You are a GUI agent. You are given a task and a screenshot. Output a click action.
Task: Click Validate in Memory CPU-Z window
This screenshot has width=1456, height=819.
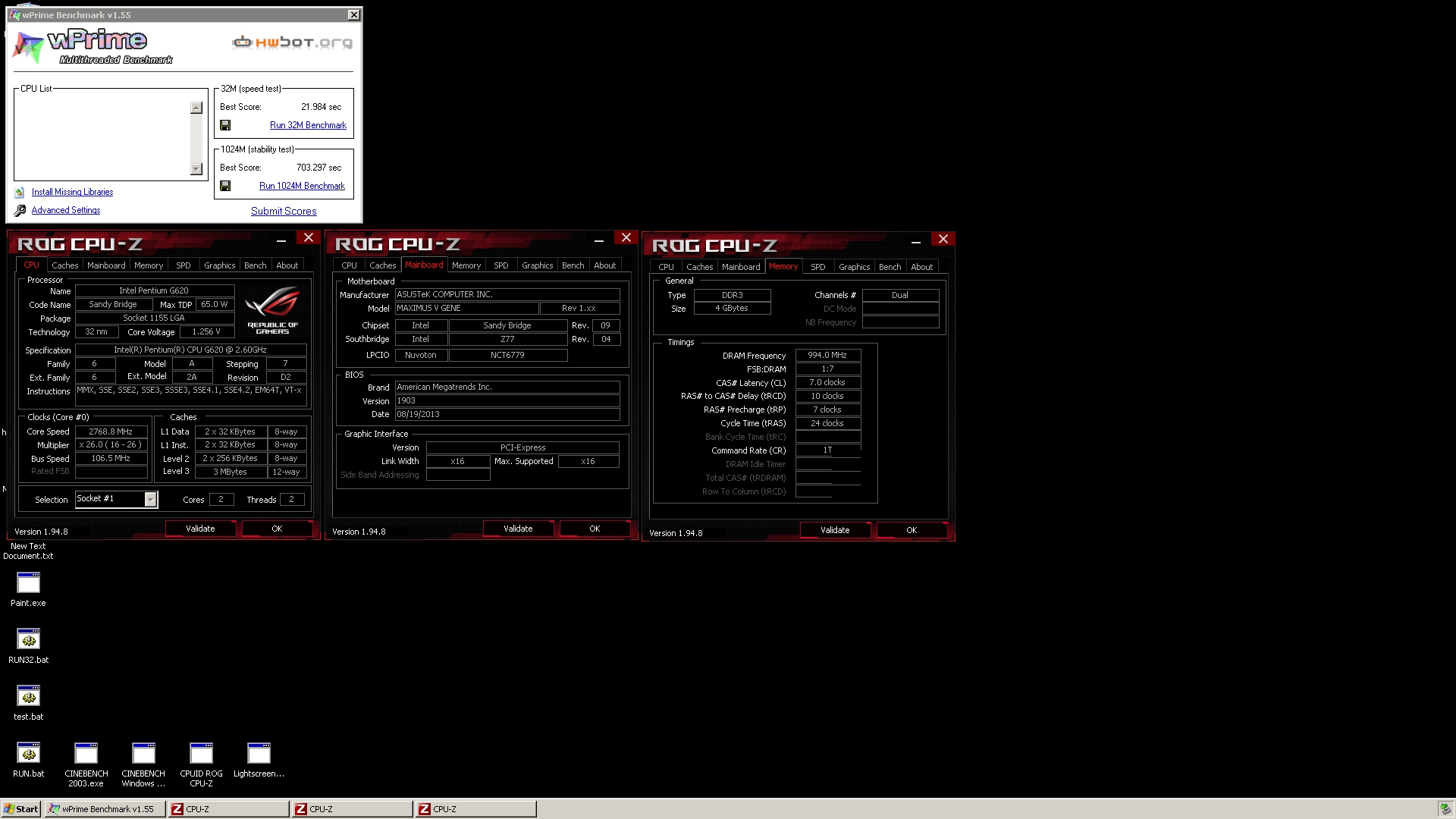pyautogui.click(x=835, y=530)
